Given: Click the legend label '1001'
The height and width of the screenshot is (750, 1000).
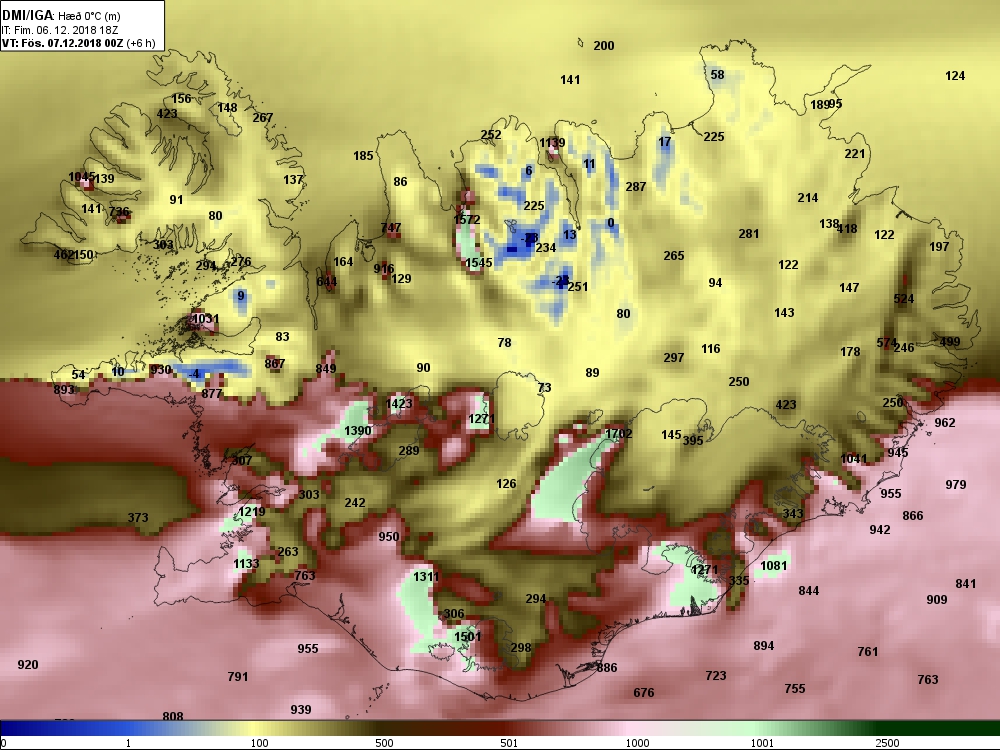Looking at the screenshot, I should pos(762,743).
